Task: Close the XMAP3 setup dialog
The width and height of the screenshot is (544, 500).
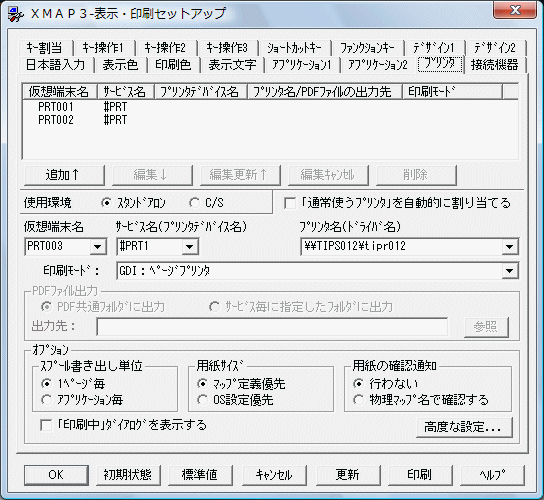Action: [x=515, y=10]
